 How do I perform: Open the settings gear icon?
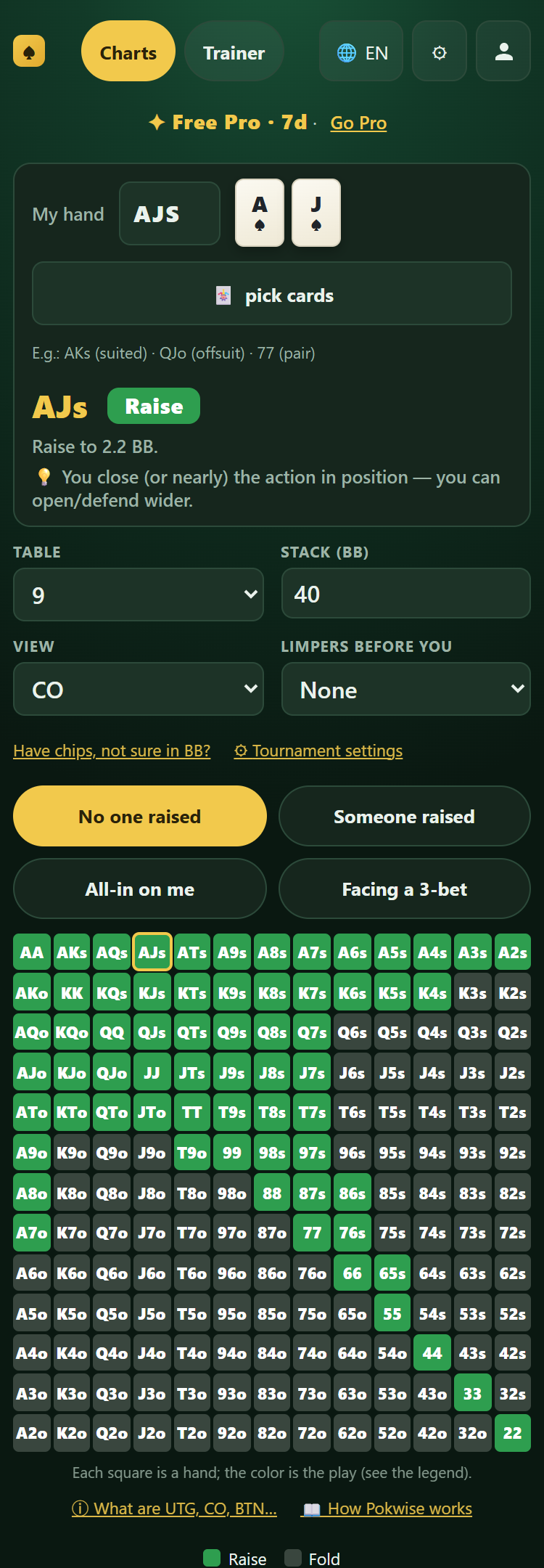[439, 51]
